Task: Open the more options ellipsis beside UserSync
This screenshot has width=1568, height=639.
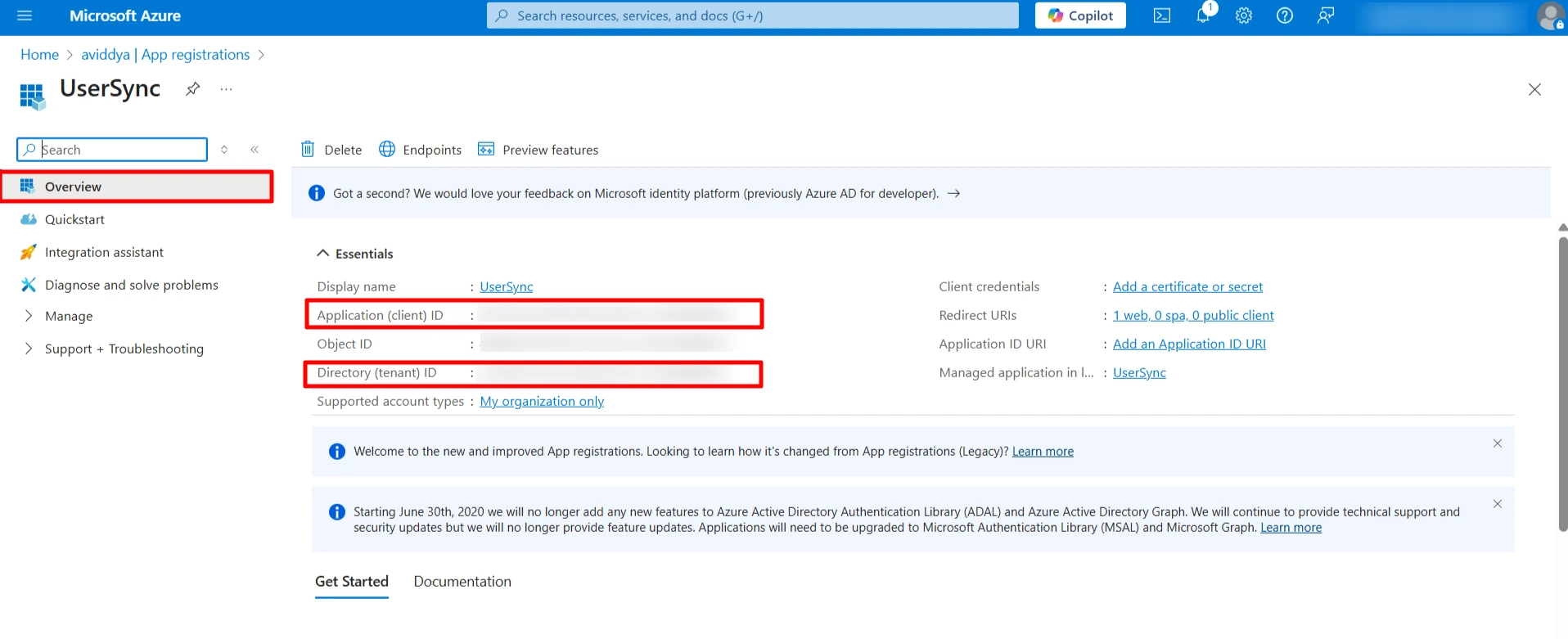Action: click(226, 88)
